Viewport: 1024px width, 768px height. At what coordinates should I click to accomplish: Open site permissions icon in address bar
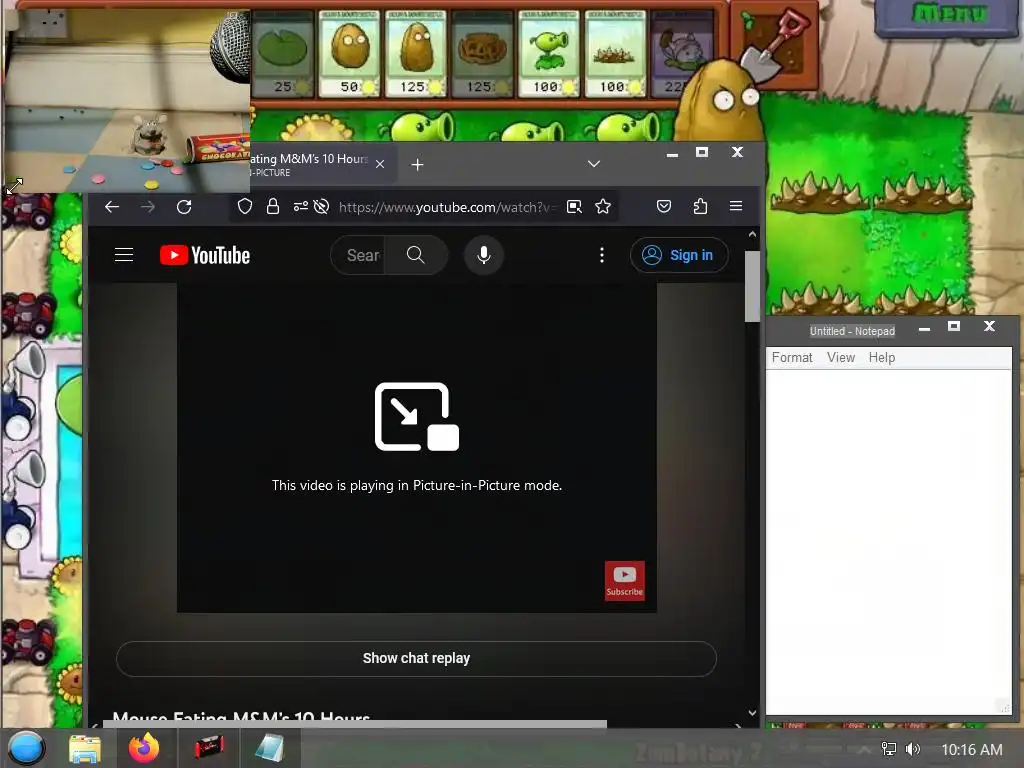300,207
